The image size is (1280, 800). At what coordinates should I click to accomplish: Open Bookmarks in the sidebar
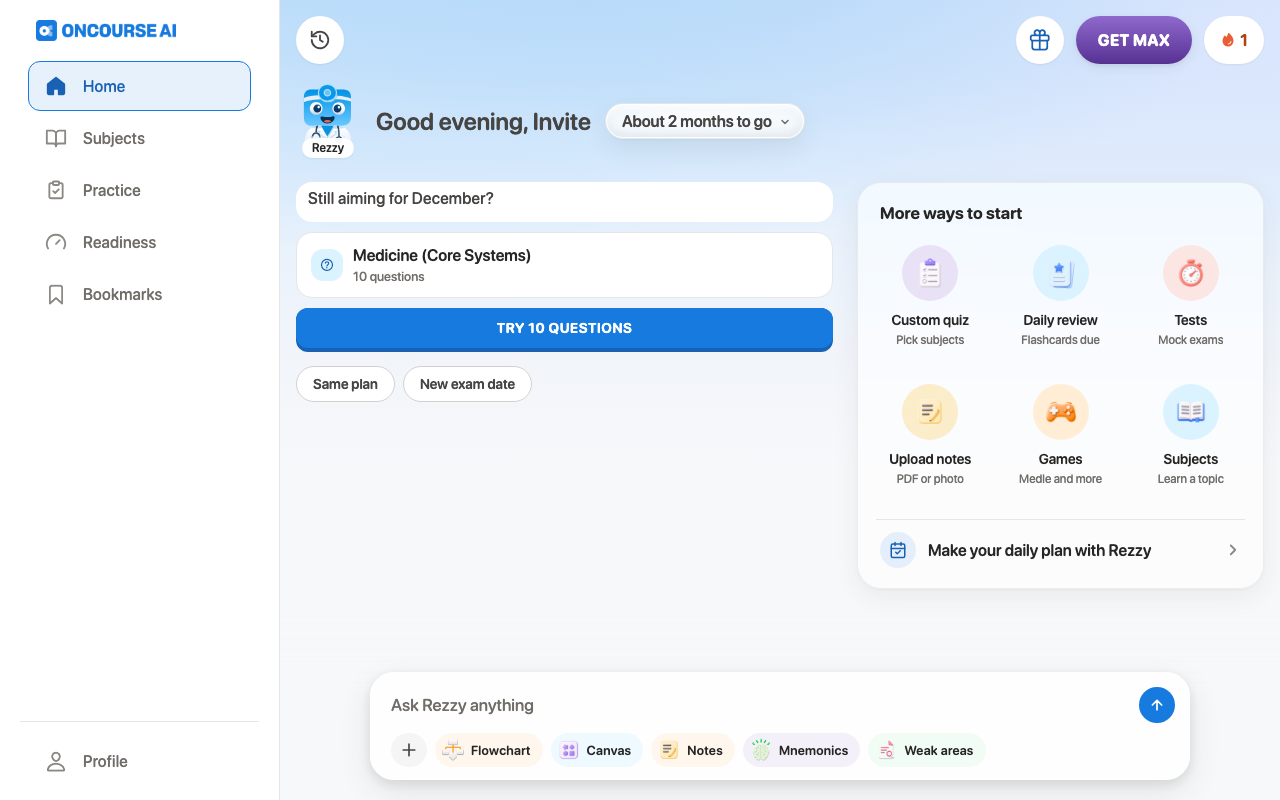(x=139, y=294)
